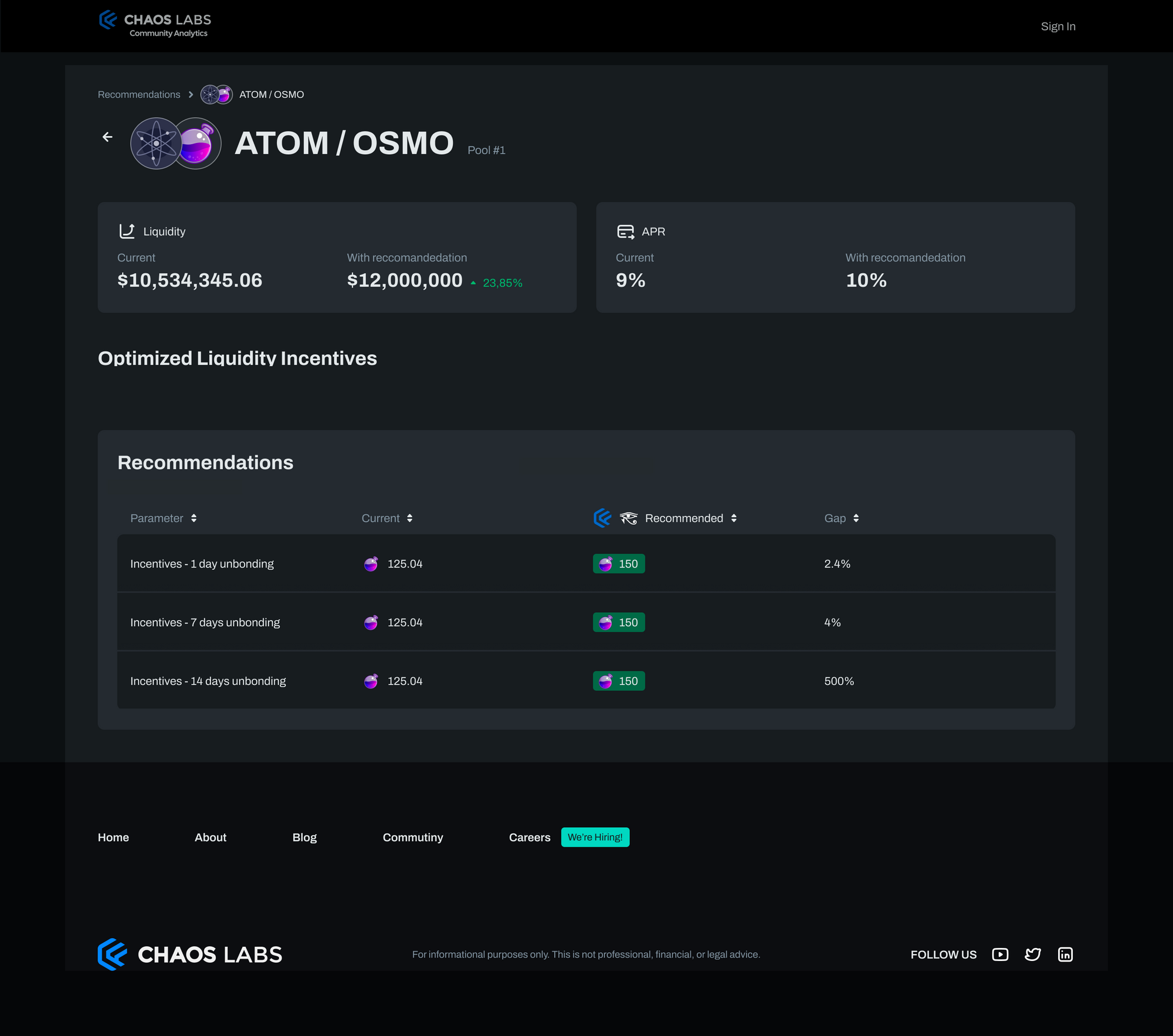Open About footer menu item
This screenshot has height=1036, width=1173.
point(210,837)
